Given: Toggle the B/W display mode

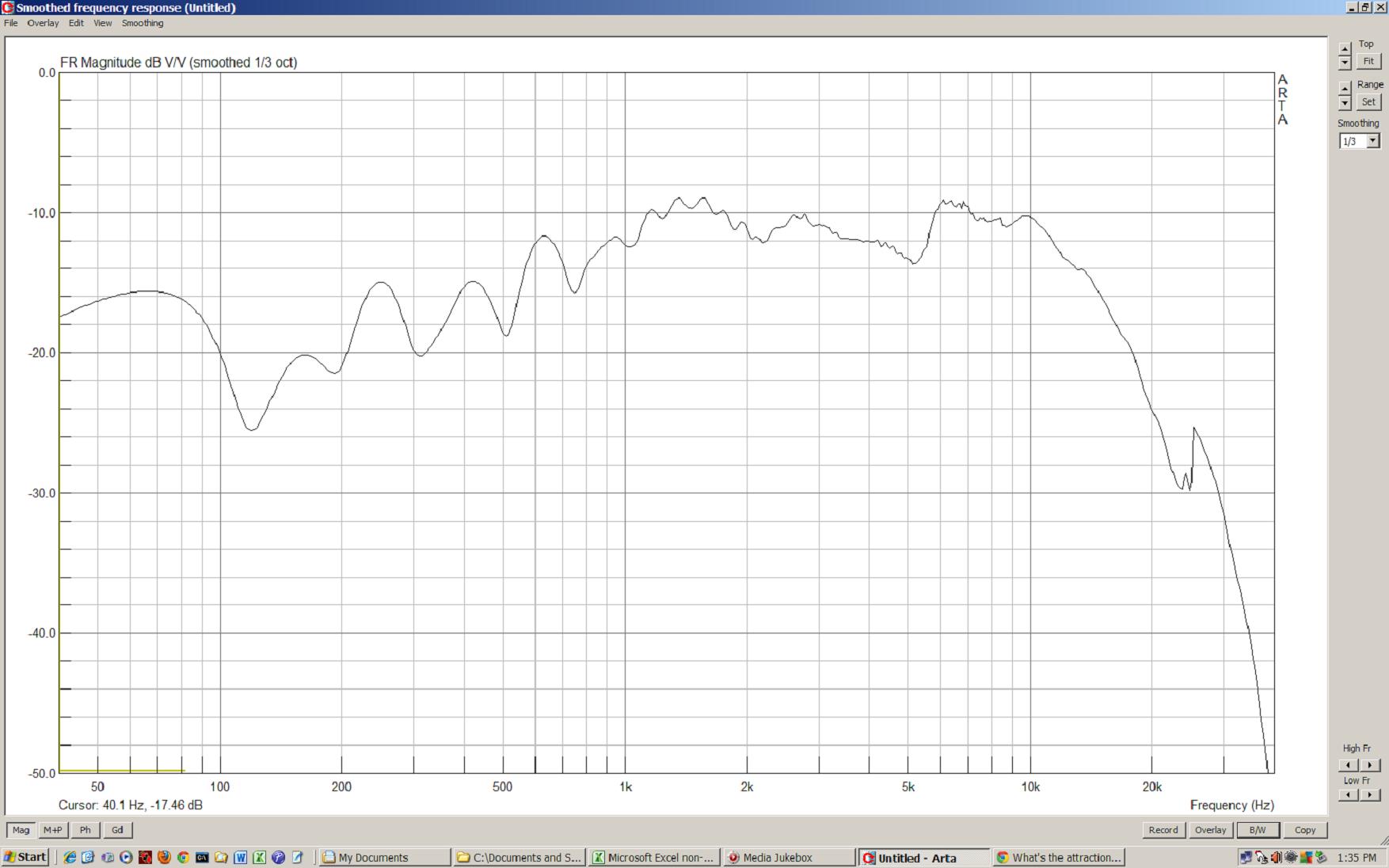Looking at the screenshot, I should pyautogui.click(x=1258, y=830).
